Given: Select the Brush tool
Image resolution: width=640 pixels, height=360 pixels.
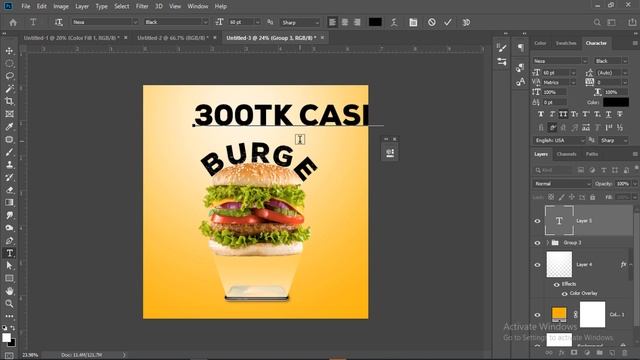Looking at the screenshot, I should click(9, 152).
